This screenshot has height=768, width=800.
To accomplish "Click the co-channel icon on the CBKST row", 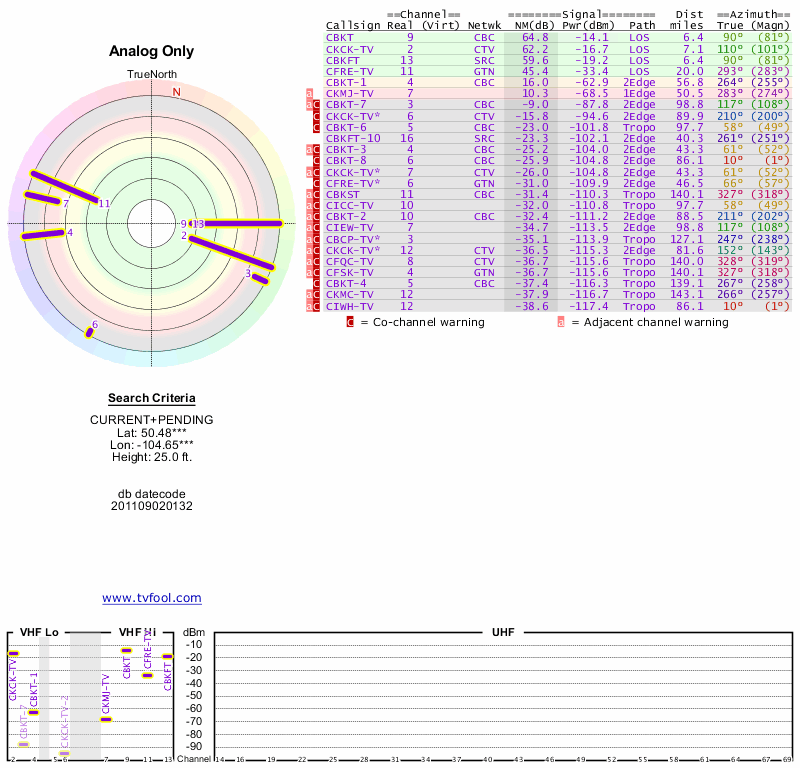I will point(317,194).
